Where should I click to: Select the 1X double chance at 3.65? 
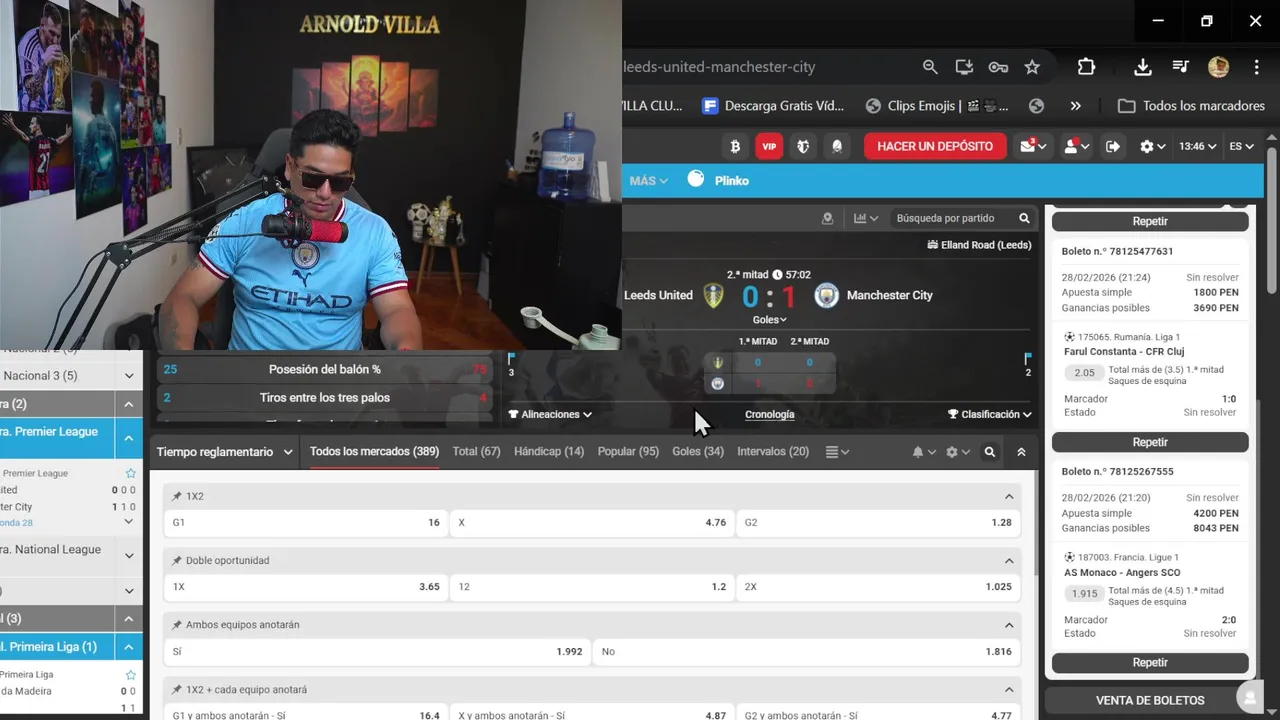point(306,587)
